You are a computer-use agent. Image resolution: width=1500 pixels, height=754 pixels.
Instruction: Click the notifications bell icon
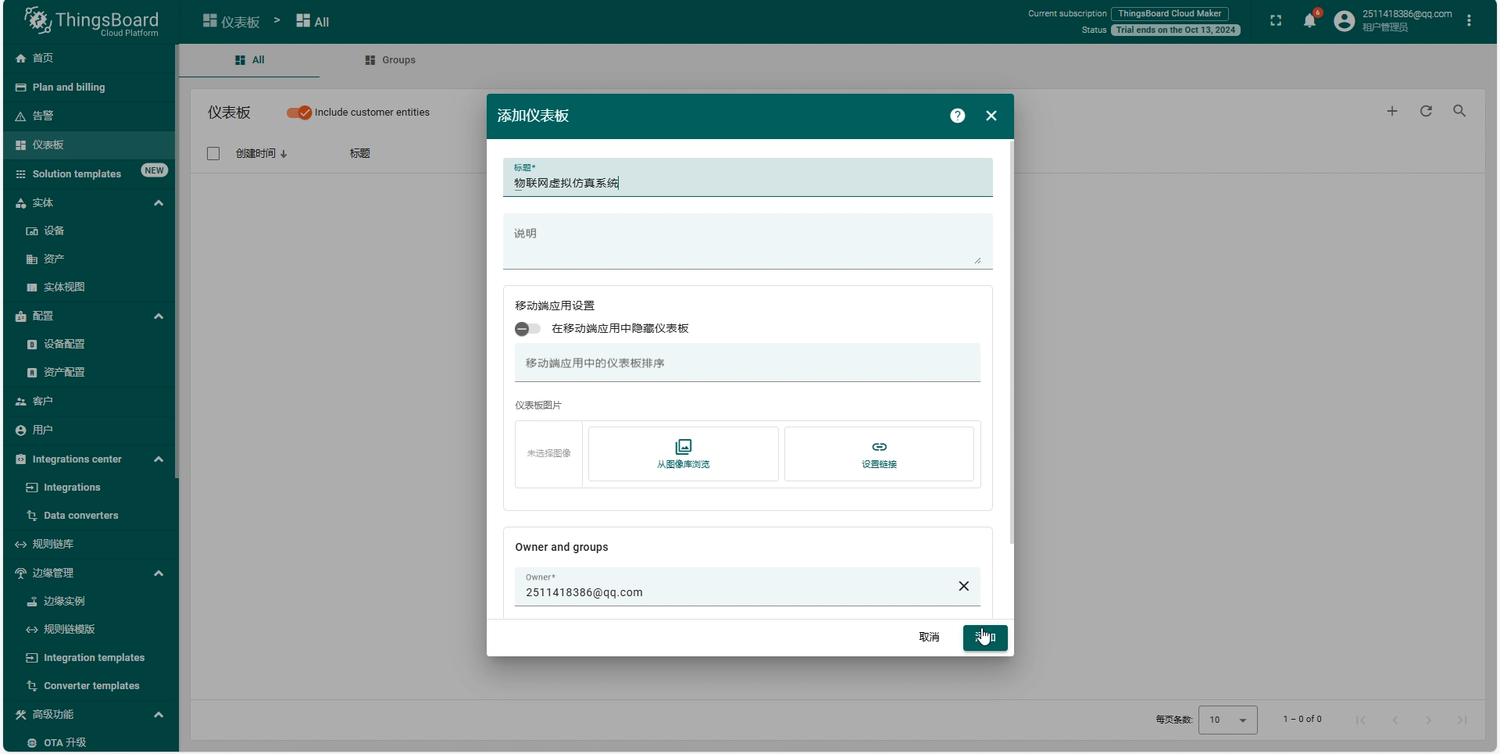pyautogui.click(x=1309, y=21)
